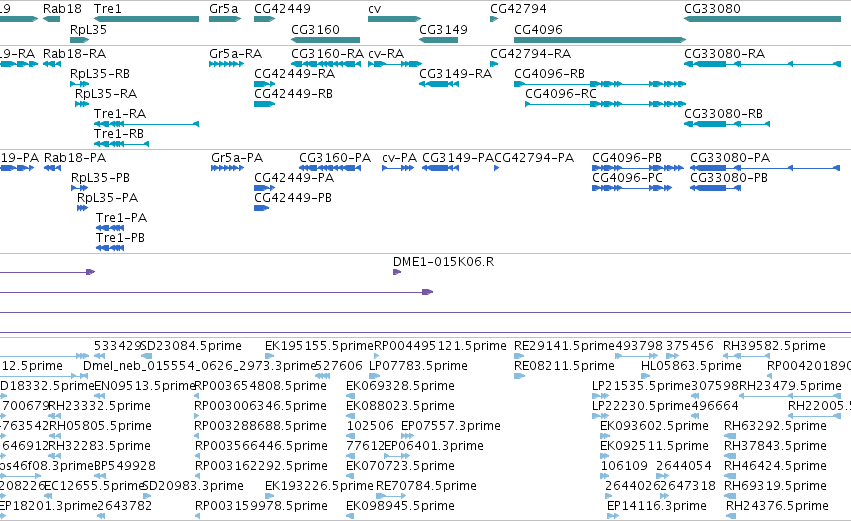Click the RP003654808.5prime EST label
Screen dimensions: 851x521
pos(261,386)
